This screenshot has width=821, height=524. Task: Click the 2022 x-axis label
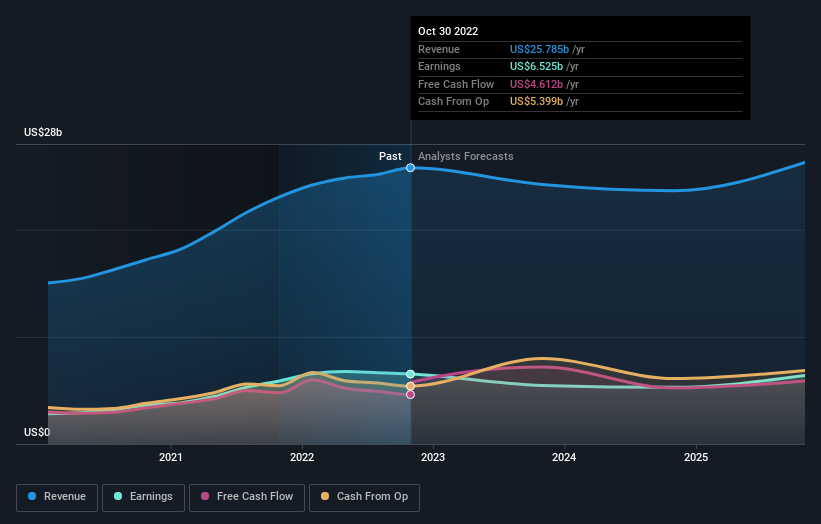click(x=302, y=457)
